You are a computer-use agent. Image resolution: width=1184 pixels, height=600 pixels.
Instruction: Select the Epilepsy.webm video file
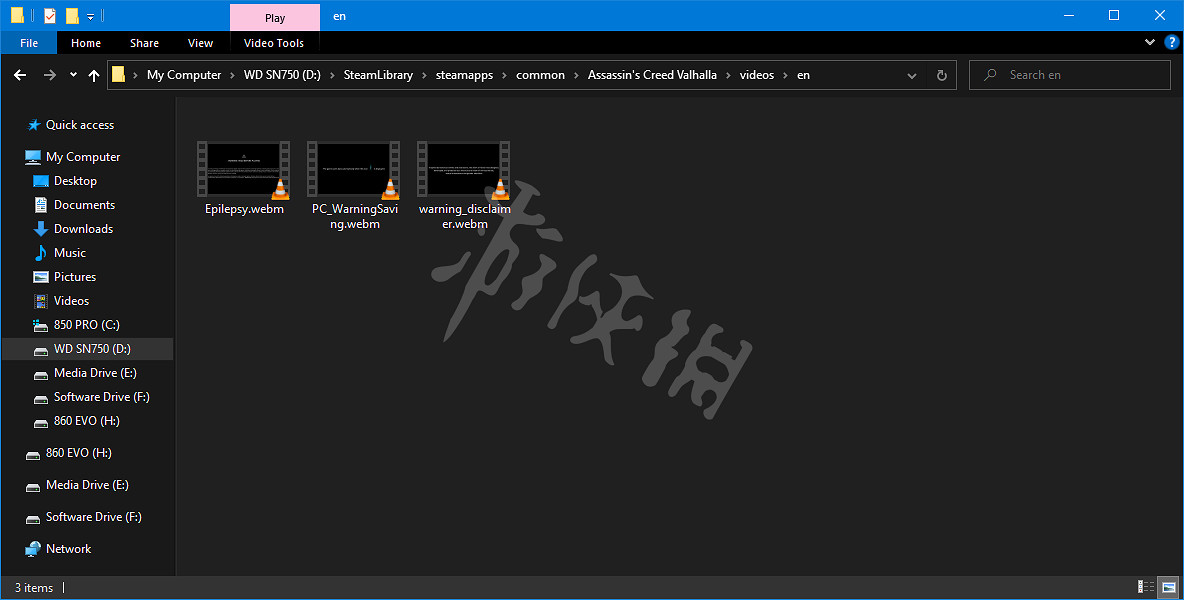(244, 178)
